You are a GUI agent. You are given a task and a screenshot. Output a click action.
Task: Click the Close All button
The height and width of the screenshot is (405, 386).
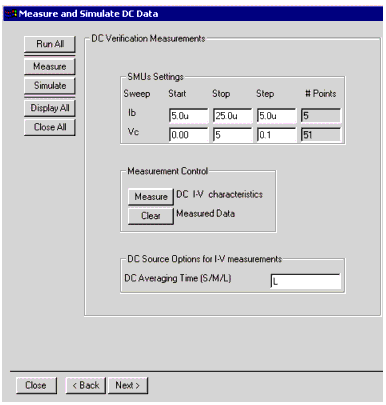tap(50, 127)
